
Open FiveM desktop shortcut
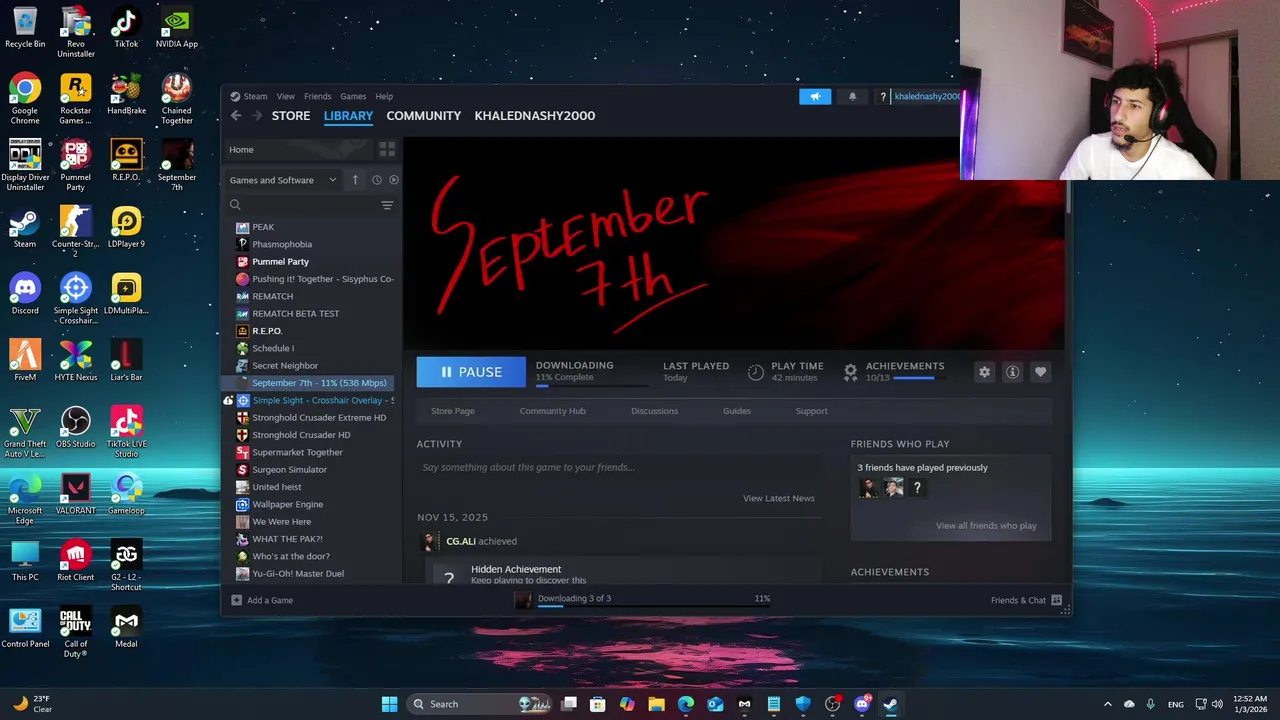[25, 360]
